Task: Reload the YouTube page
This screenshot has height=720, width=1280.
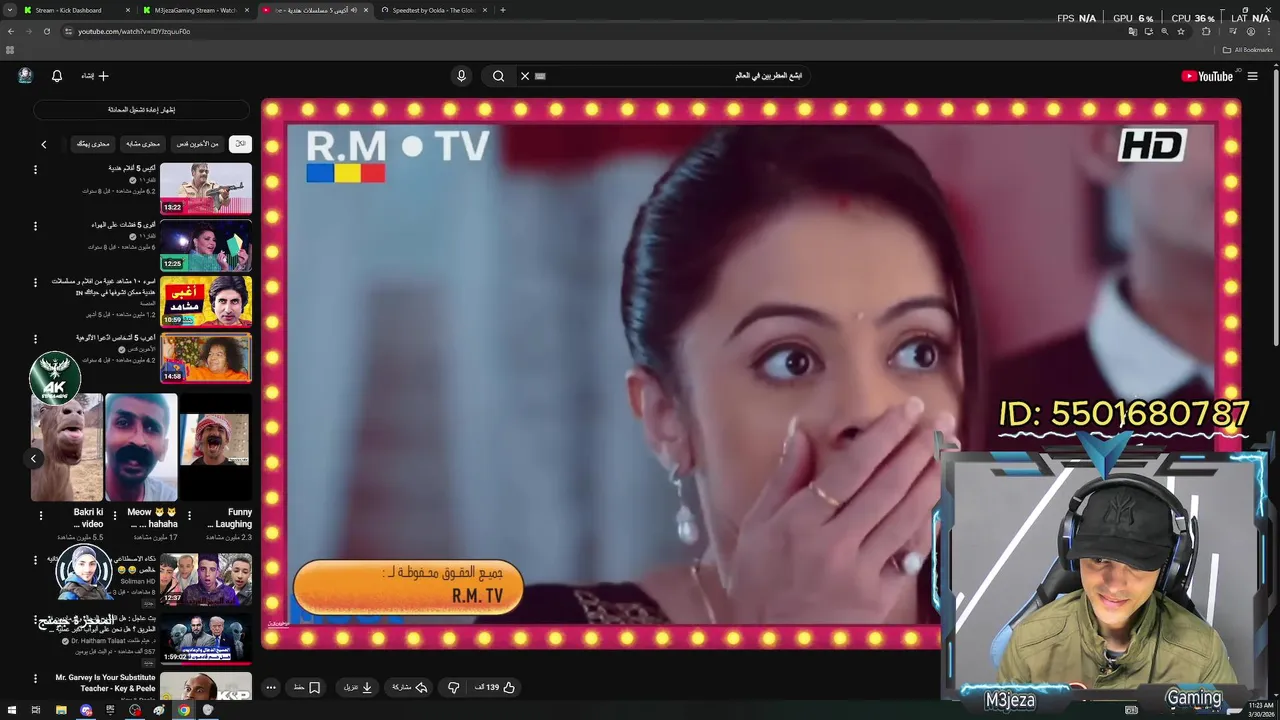Action: pos(46,31)
